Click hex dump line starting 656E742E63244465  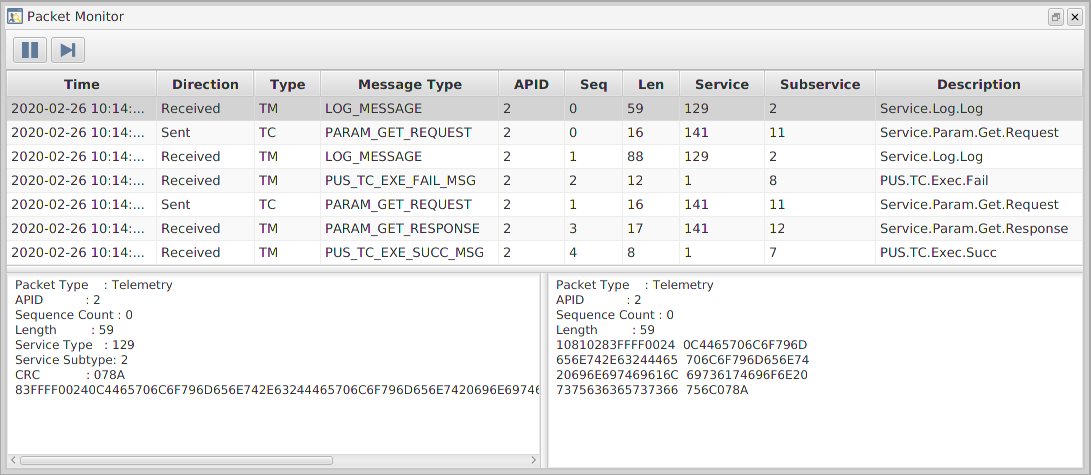pos(683,360)
